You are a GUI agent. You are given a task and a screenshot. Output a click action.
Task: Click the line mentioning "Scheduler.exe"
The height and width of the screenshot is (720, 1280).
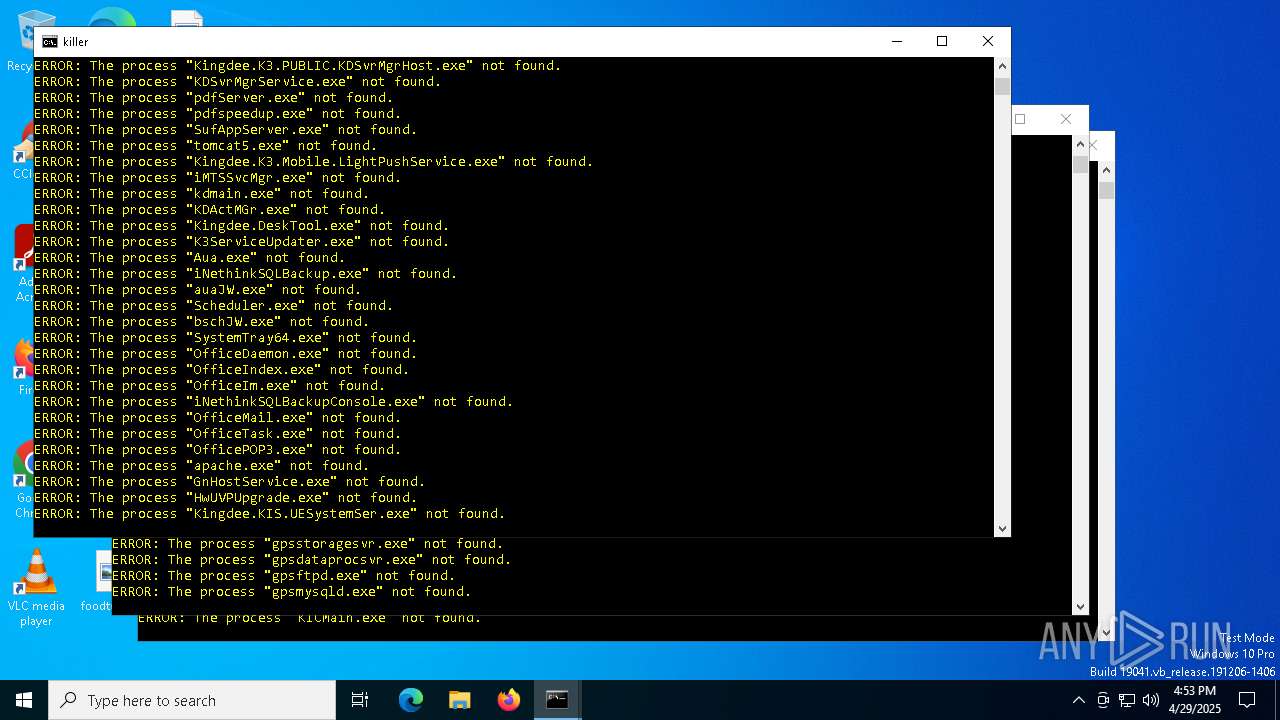[214, 305]
